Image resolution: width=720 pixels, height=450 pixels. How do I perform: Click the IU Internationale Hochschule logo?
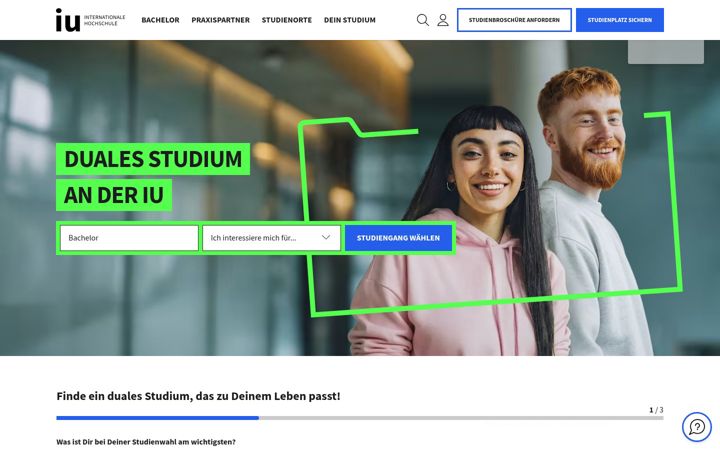click(90, 20)
